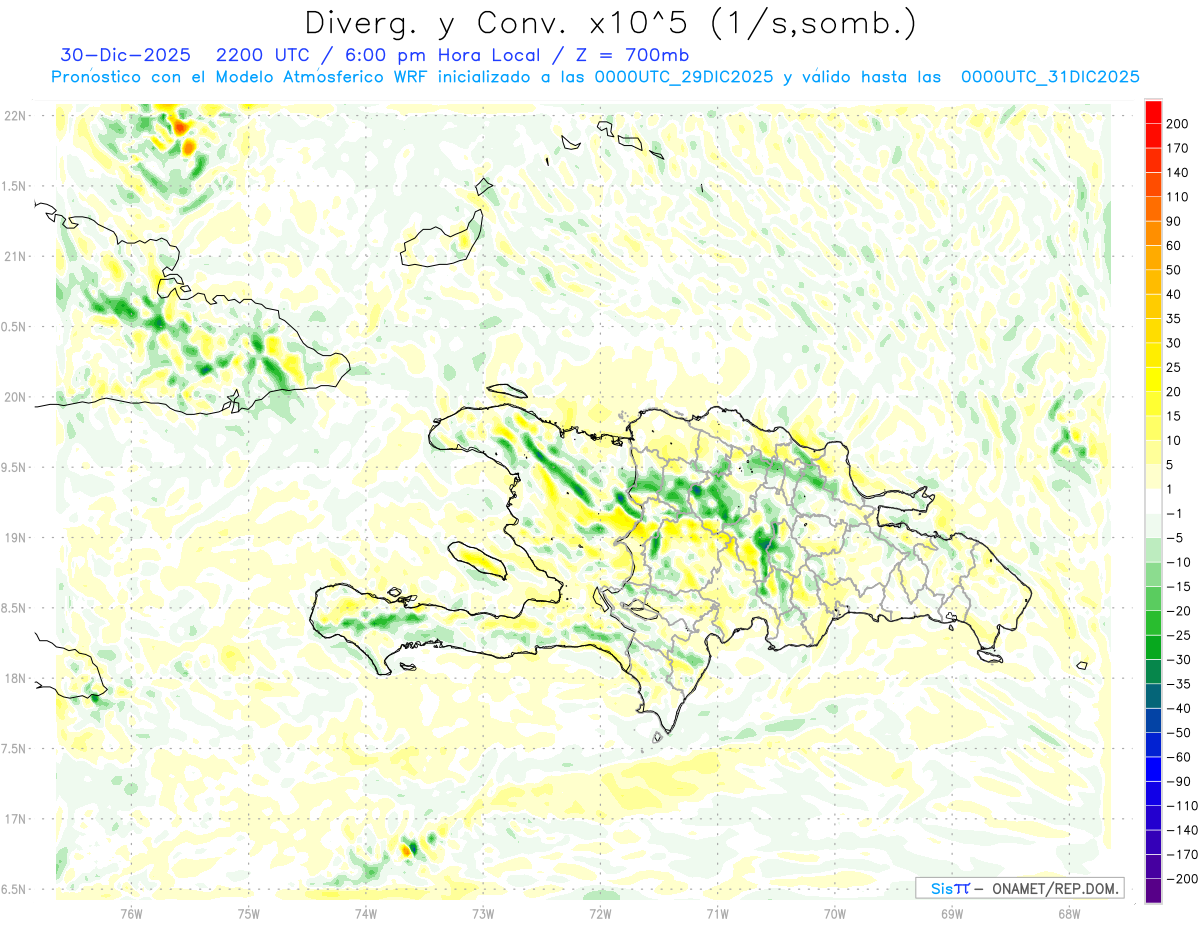Click the red top swatch of color scale
Image resolution: width=1200 pixels, height=927 pixels.
(1153, 112)
